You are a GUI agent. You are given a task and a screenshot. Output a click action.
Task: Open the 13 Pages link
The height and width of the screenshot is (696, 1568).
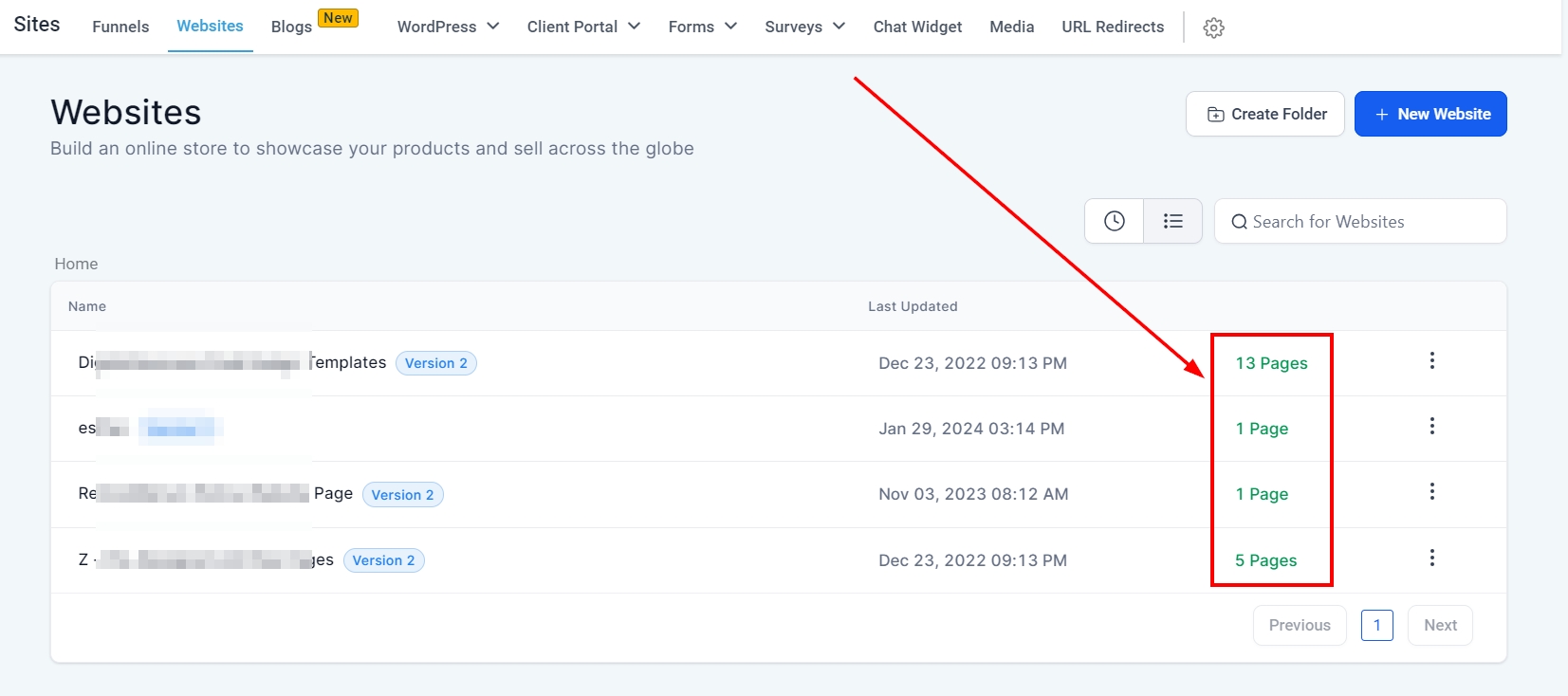point(1271,363)
